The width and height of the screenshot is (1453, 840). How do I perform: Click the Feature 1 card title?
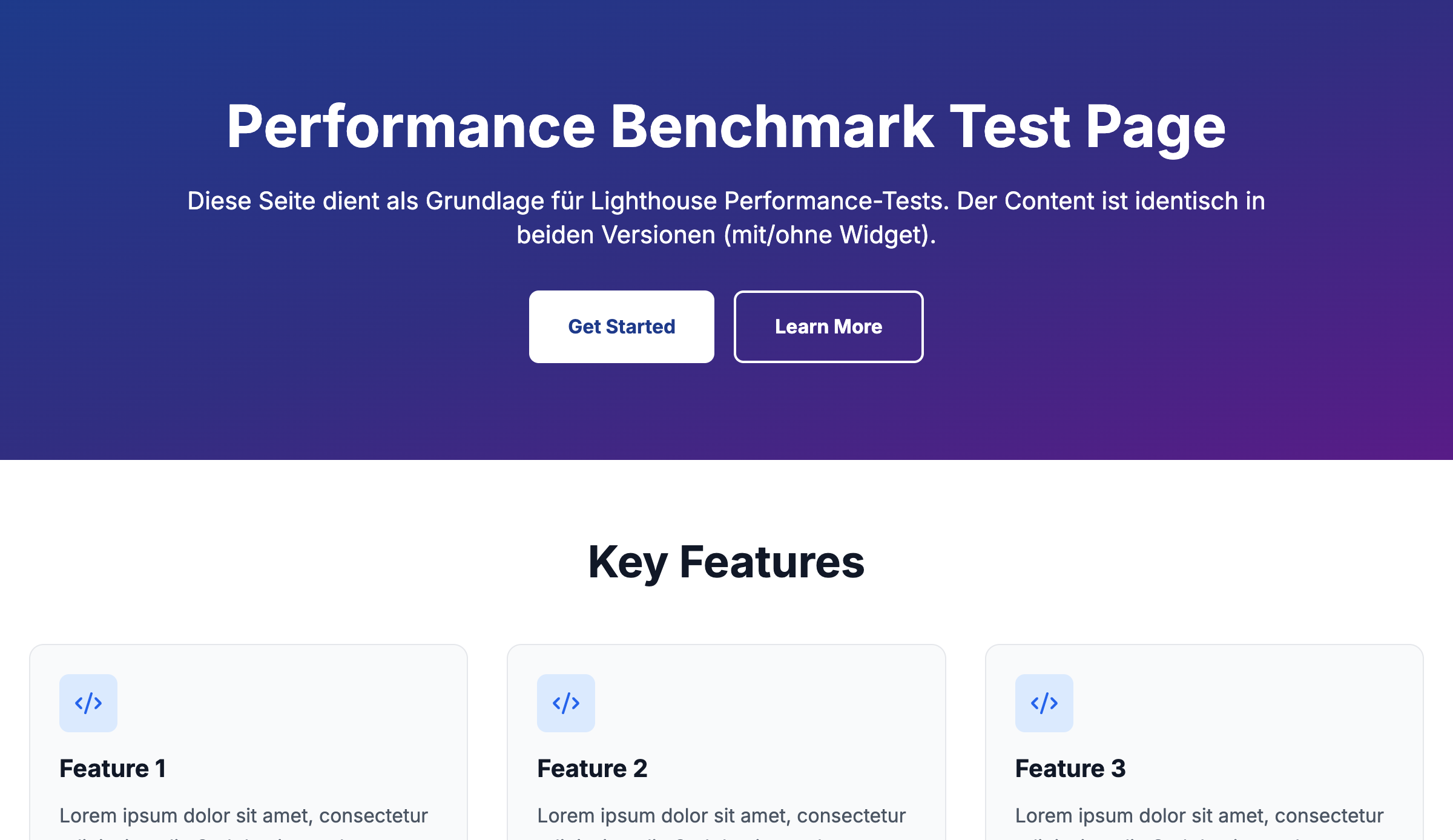click(x=113, y=769)
